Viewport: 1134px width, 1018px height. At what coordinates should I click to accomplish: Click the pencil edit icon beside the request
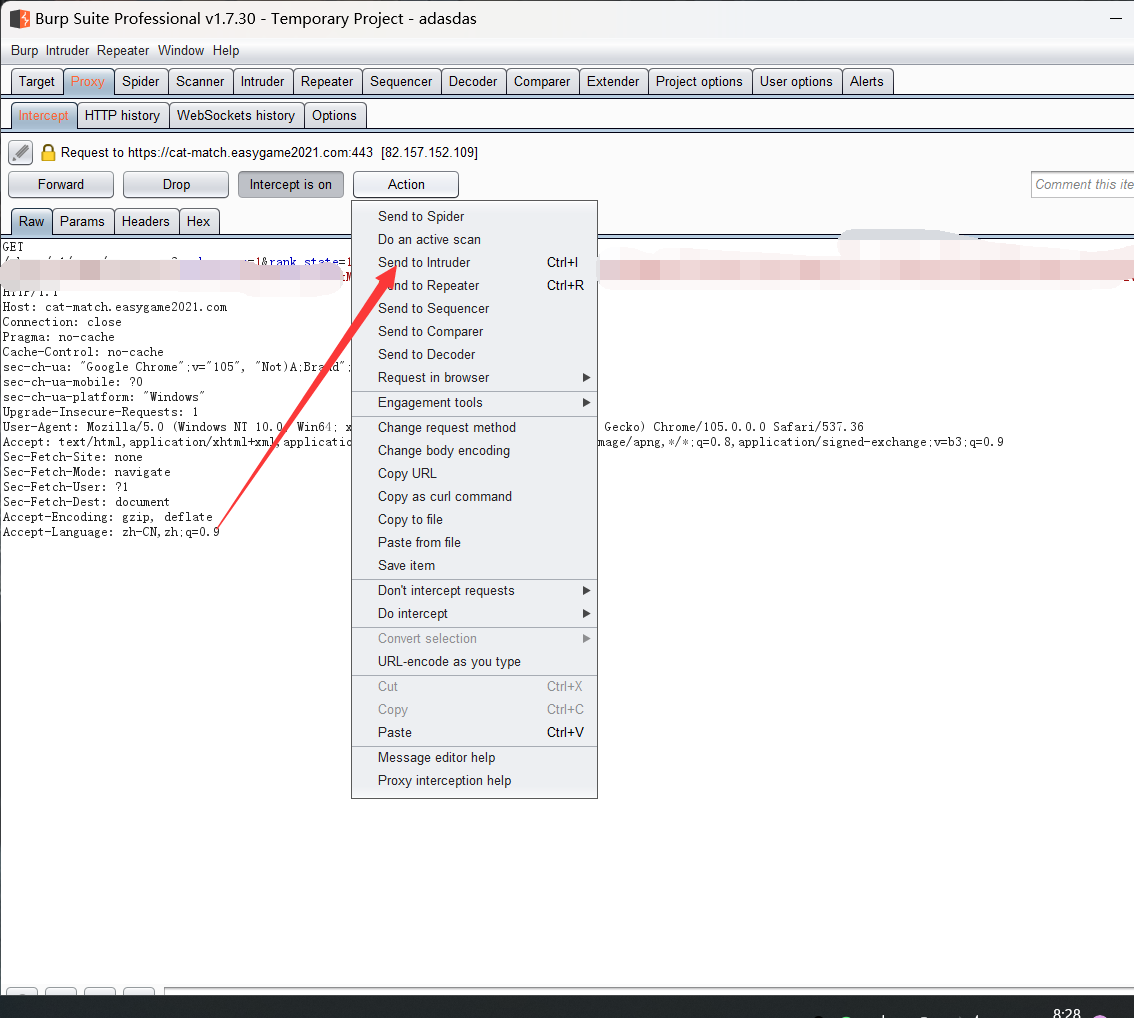pos(21,152)
